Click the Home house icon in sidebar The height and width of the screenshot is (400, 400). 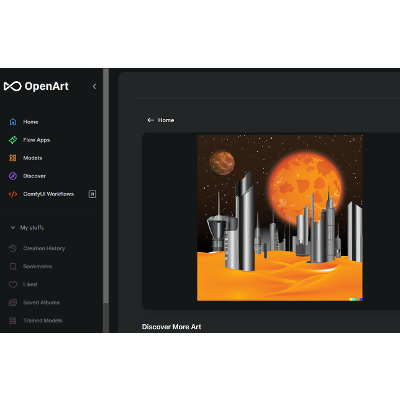[13, 122]
